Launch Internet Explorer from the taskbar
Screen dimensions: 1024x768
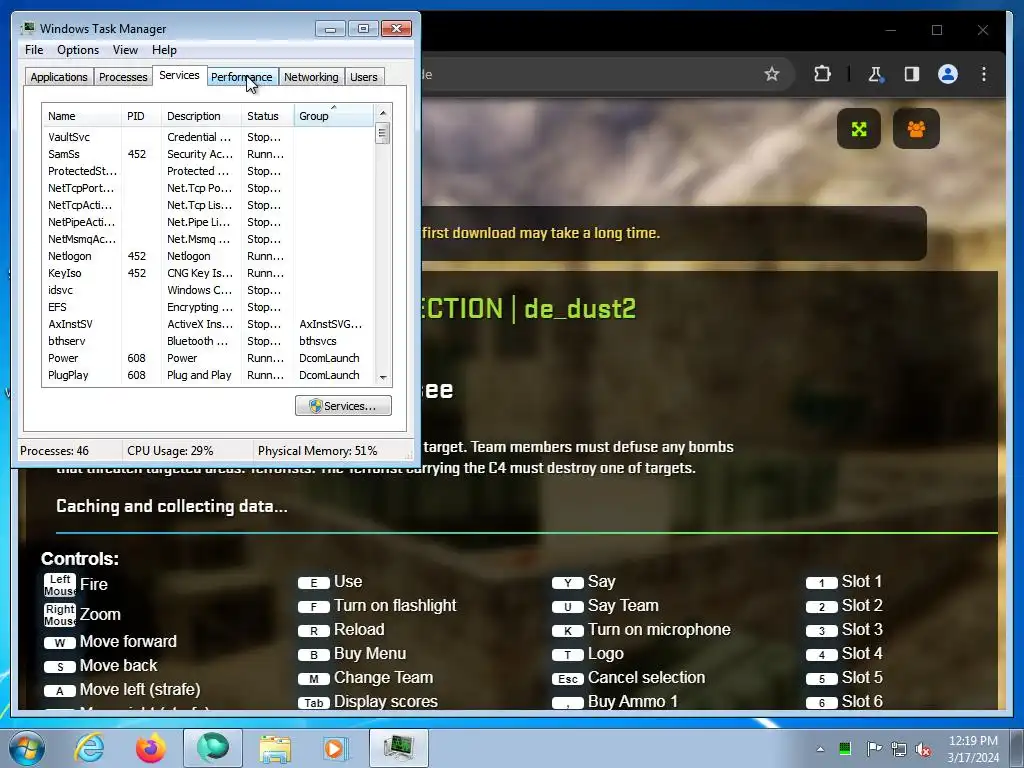tap(89, 748)
